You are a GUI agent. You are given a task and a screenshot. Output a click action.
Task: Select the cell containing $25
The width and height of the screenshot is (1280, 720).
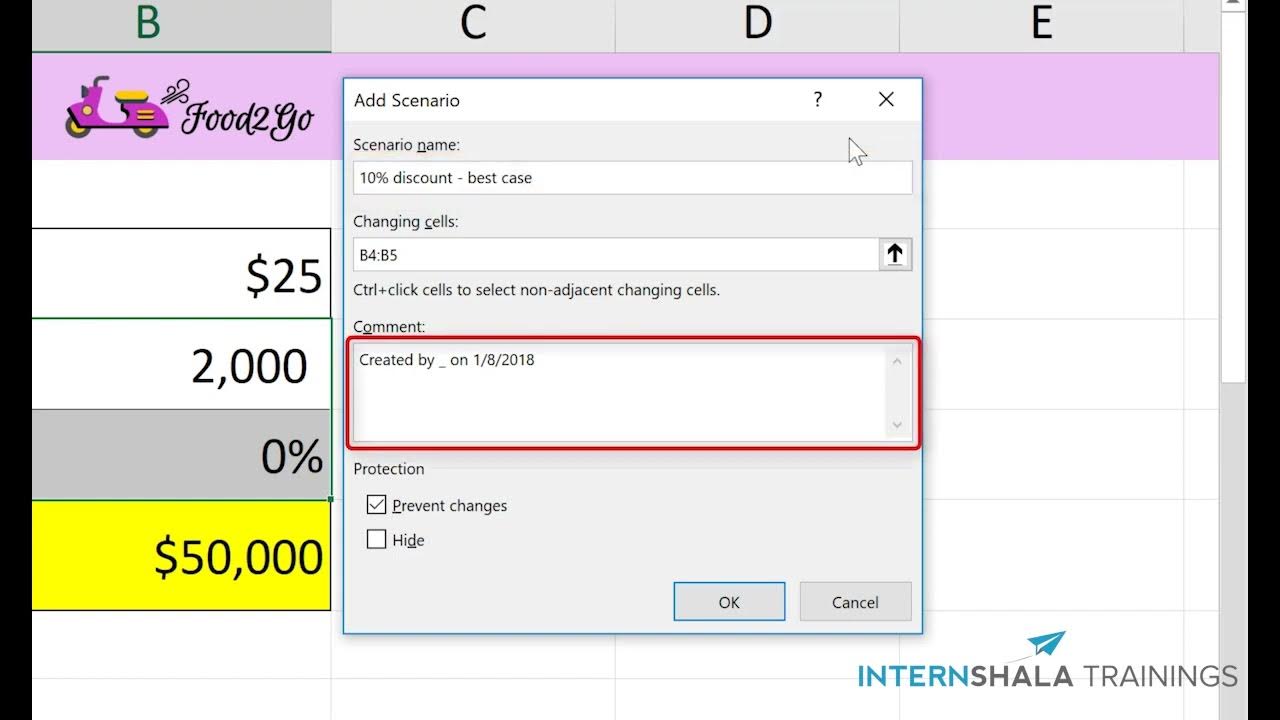click(180, 274)
